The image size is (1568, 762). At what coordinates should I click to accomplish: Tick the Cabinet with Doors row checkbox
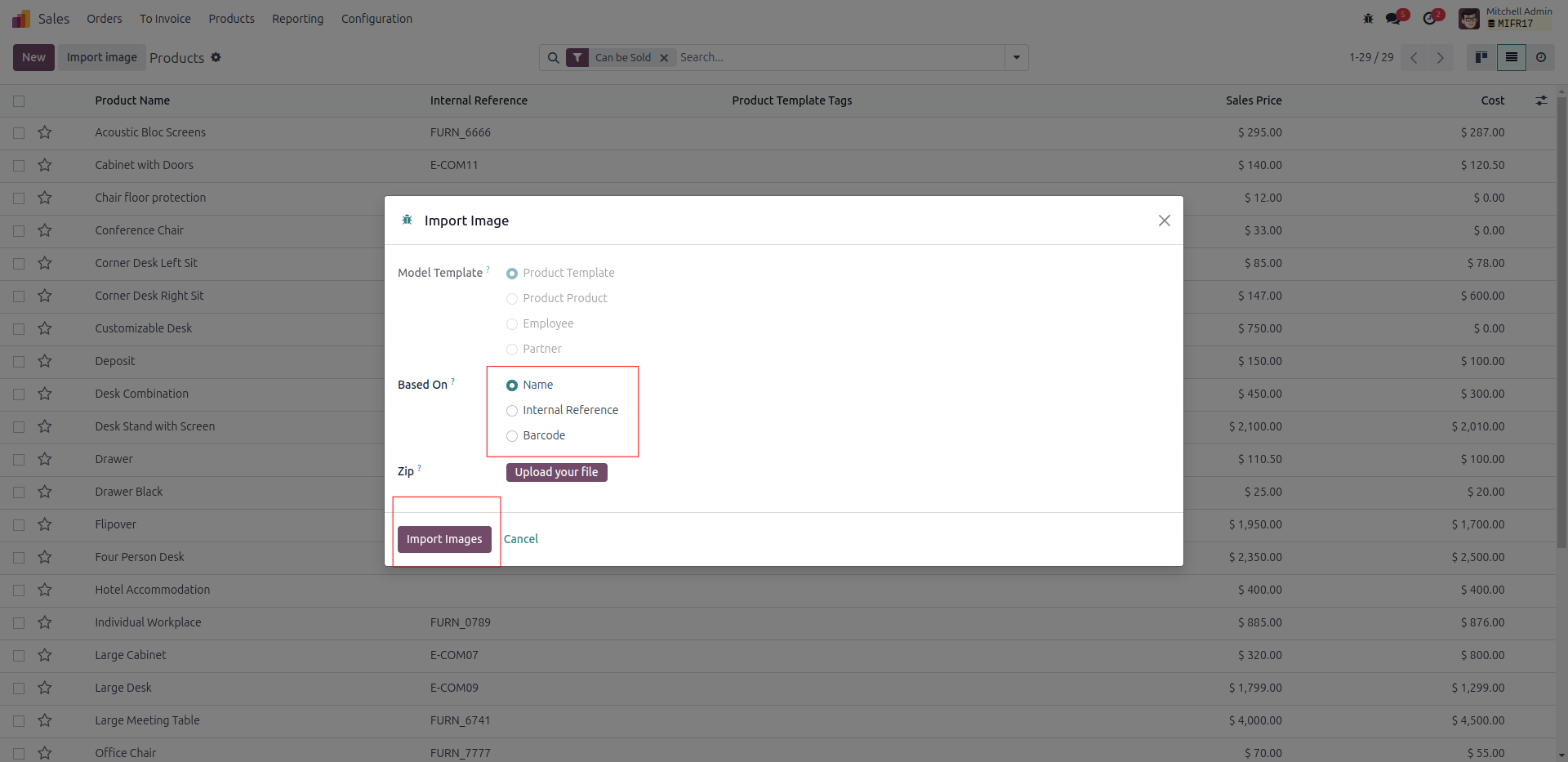(x=19, y=166)
